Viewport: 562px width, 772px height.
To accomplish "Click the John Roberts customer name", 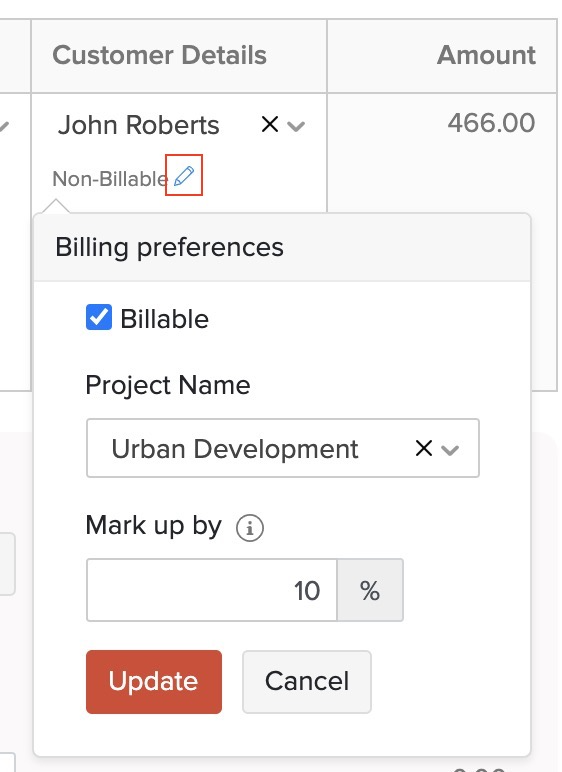I will [138, 125].
